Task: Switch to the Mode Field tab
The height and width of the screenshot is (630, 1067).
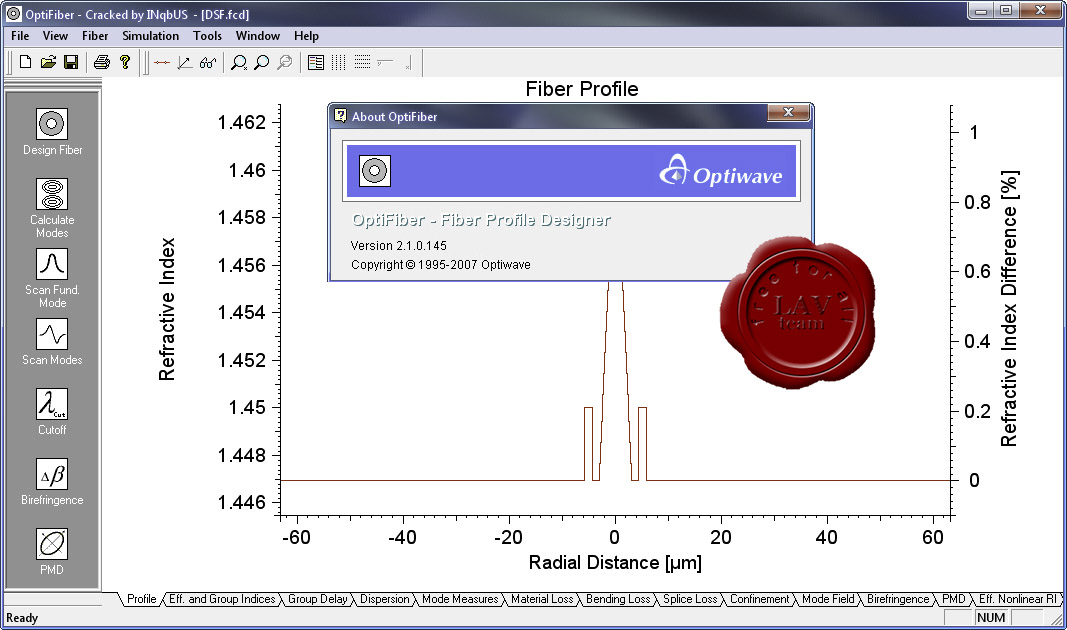Action: [x=828, y=599]
